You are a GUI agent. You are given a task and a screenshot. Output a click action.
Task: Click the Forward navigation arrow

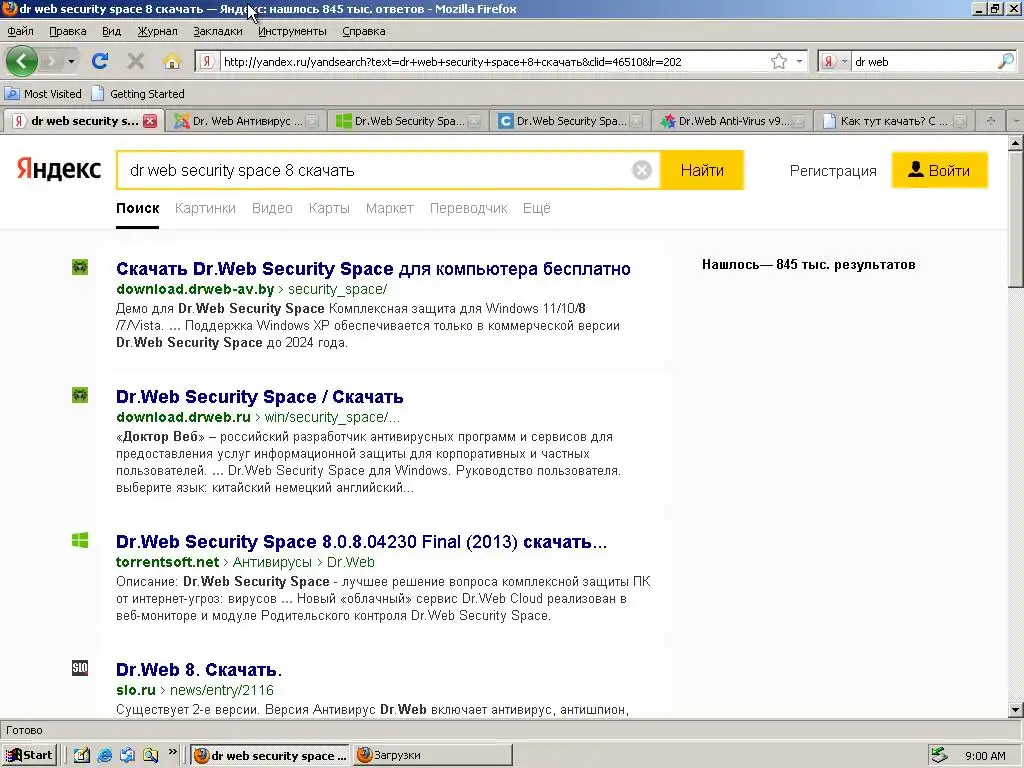click(x=52, y=61)
